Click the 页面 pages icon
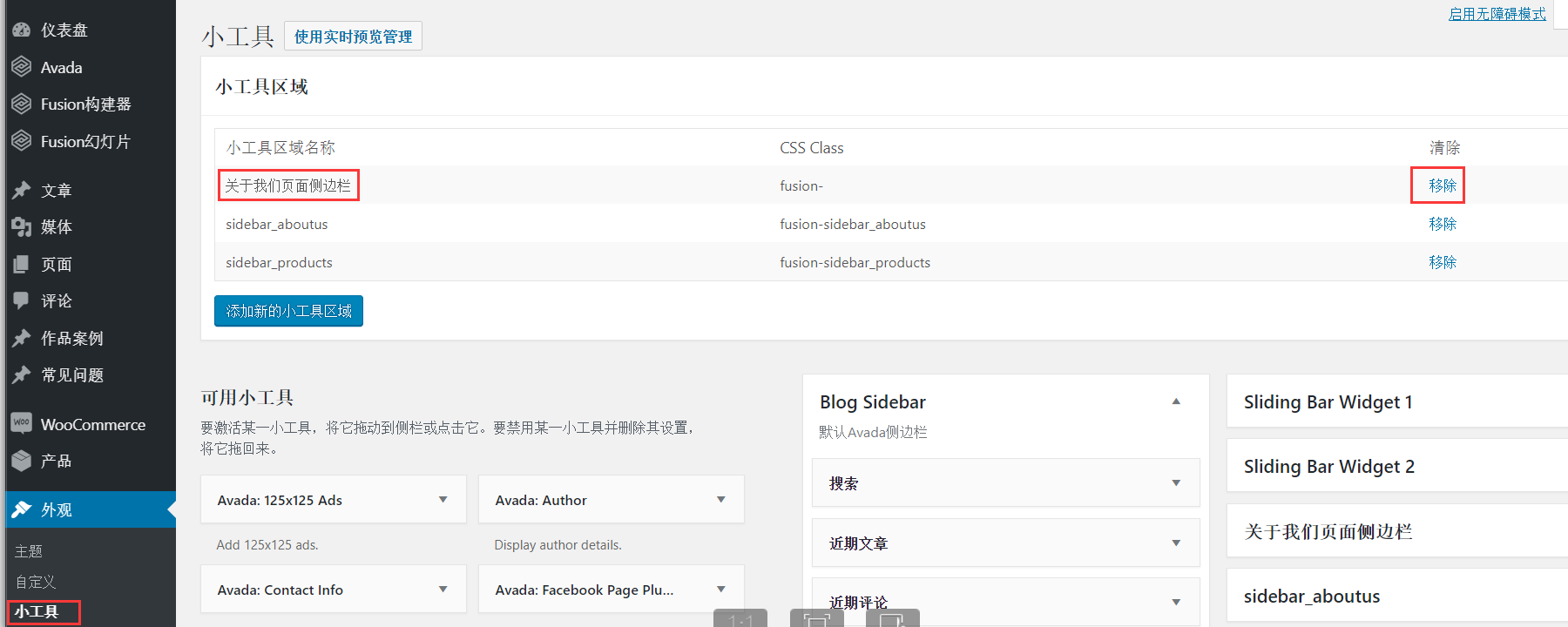The image size is (1568, 627). [22, 264]
